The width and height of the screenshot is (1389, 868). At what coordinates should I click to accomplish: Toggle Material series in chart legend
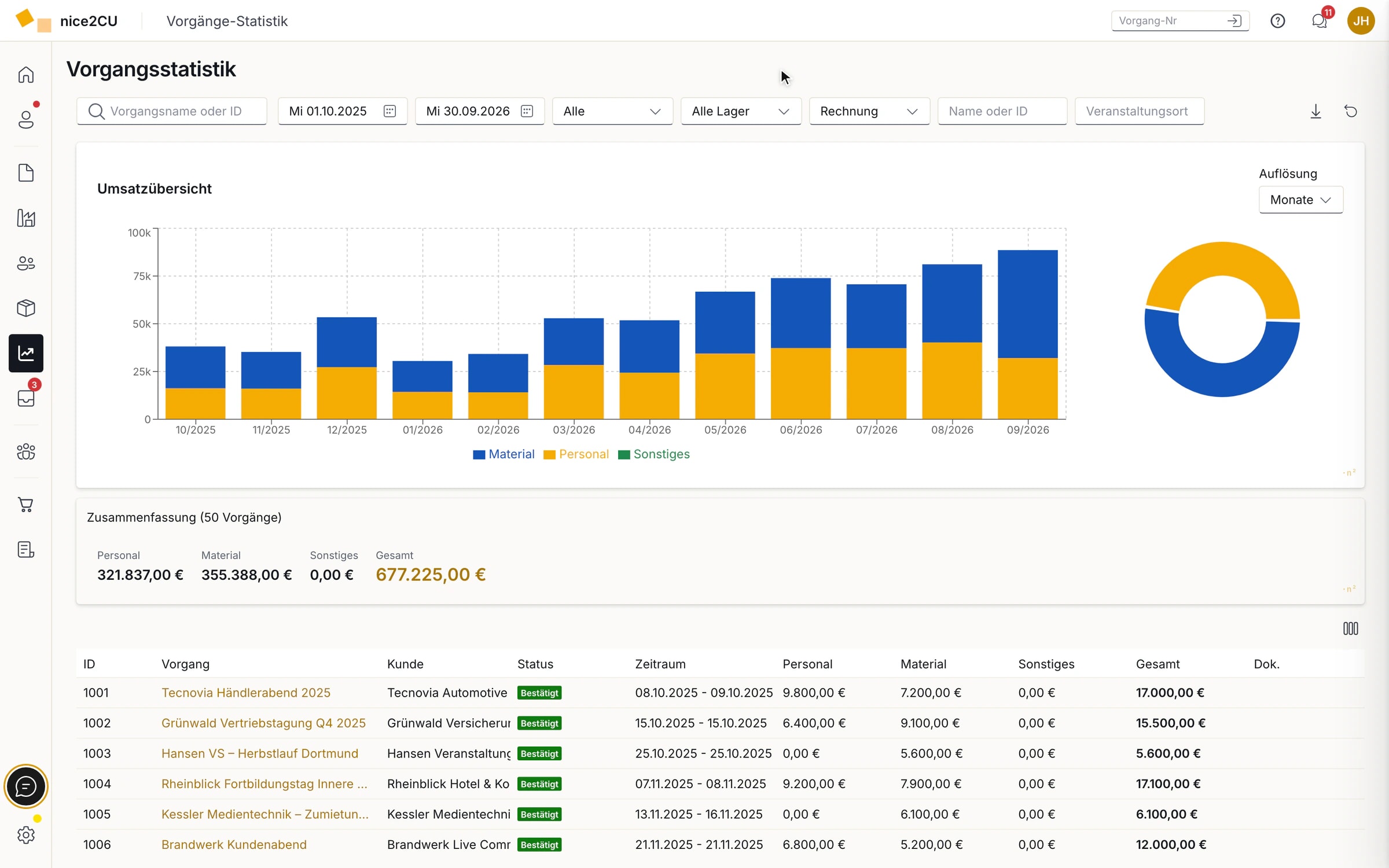(x=504, y=454)
